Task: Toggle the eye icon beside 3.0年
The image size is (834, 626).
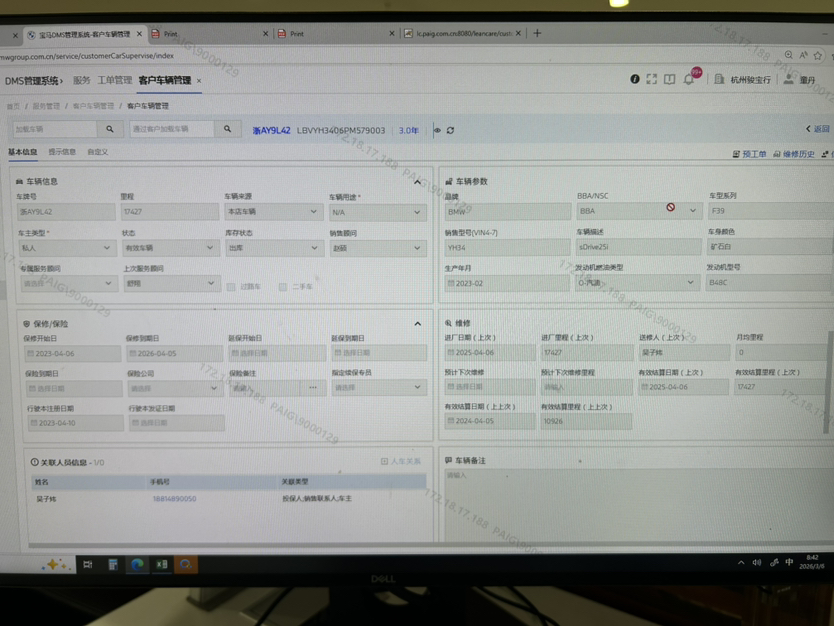Action: coord(437,130)
